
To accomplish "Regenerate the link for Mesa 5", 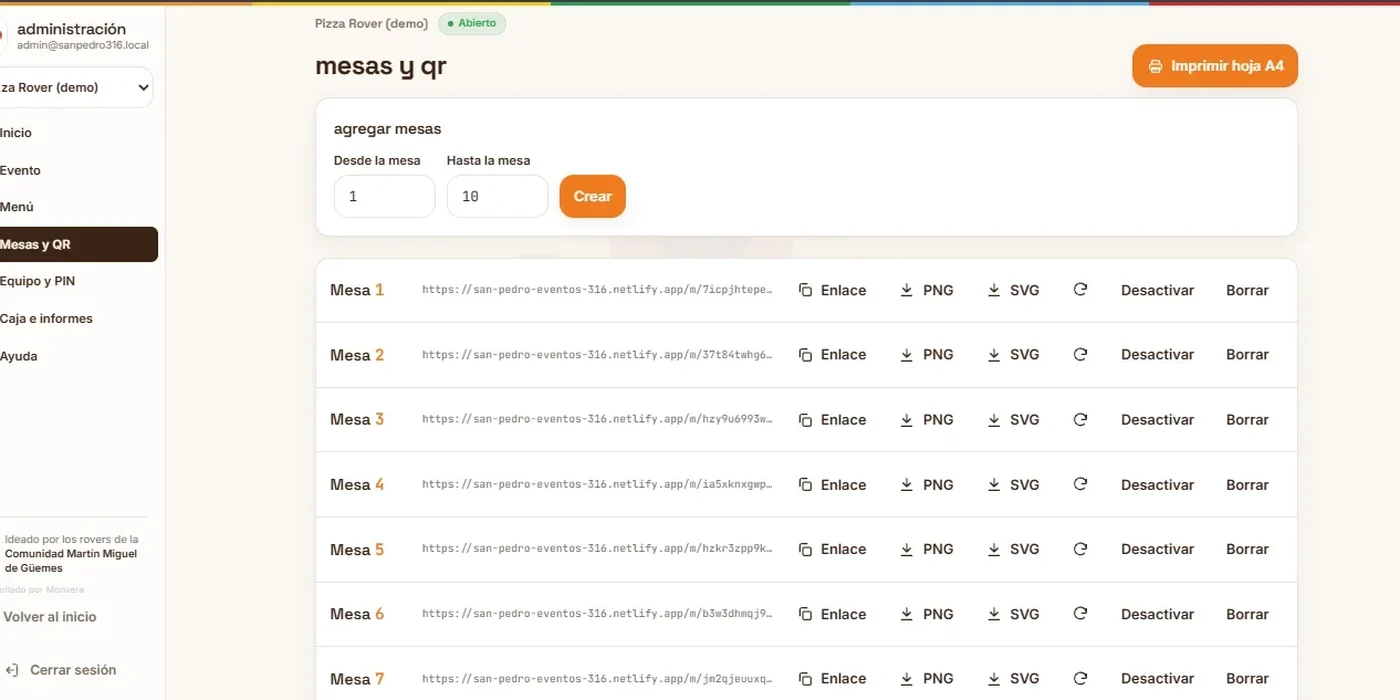I will 1080,549.
